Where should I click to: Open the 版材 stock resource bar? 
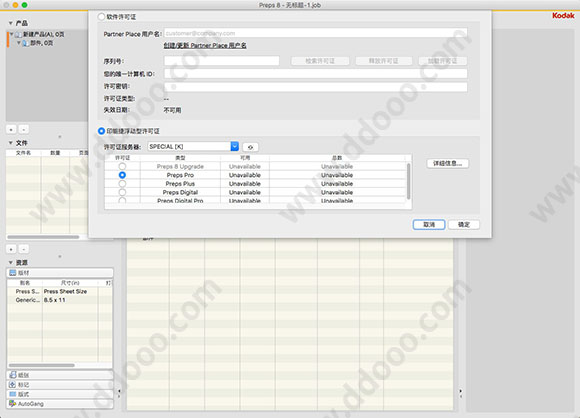60,273
